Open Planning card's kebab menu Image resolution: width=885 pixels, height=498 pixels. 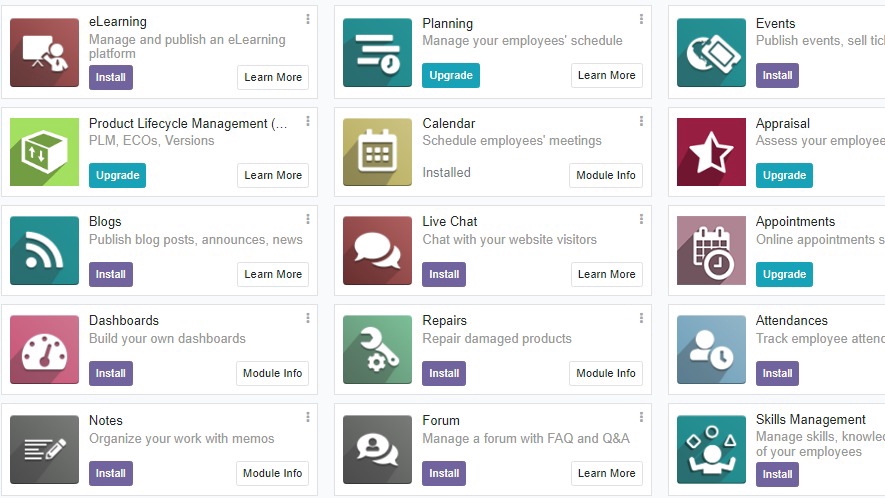pyautogui.click(x=641, y=19)
